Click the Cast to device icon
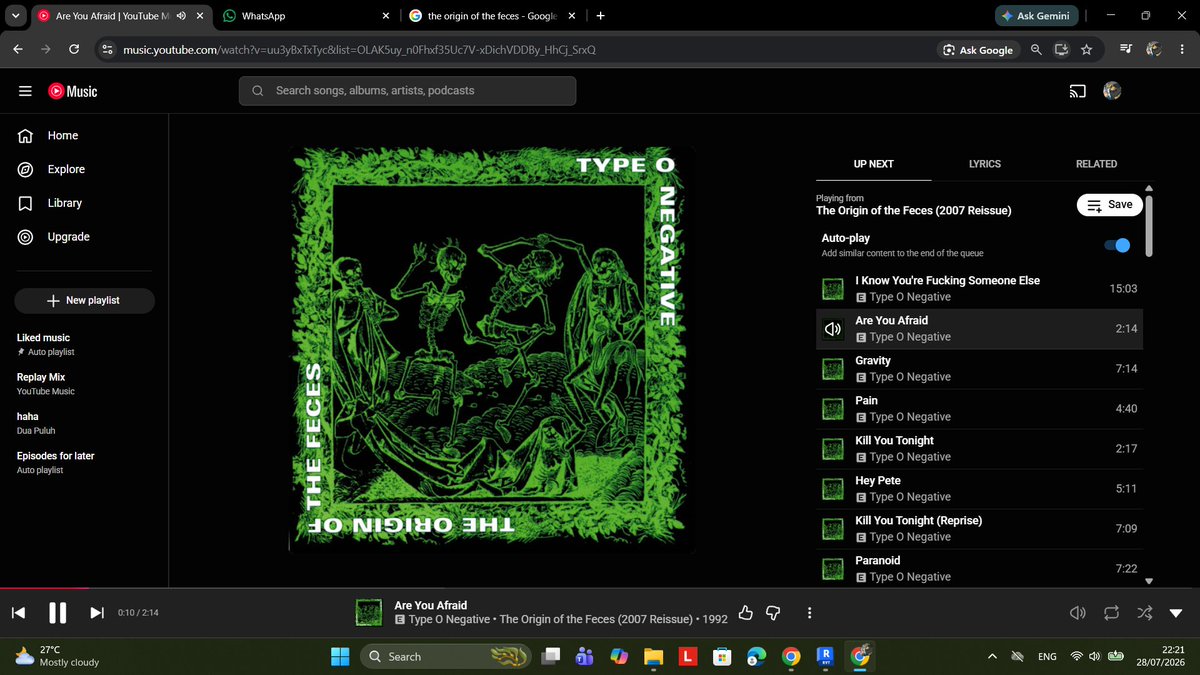 pyautogui.click(x=1077, y=91)
